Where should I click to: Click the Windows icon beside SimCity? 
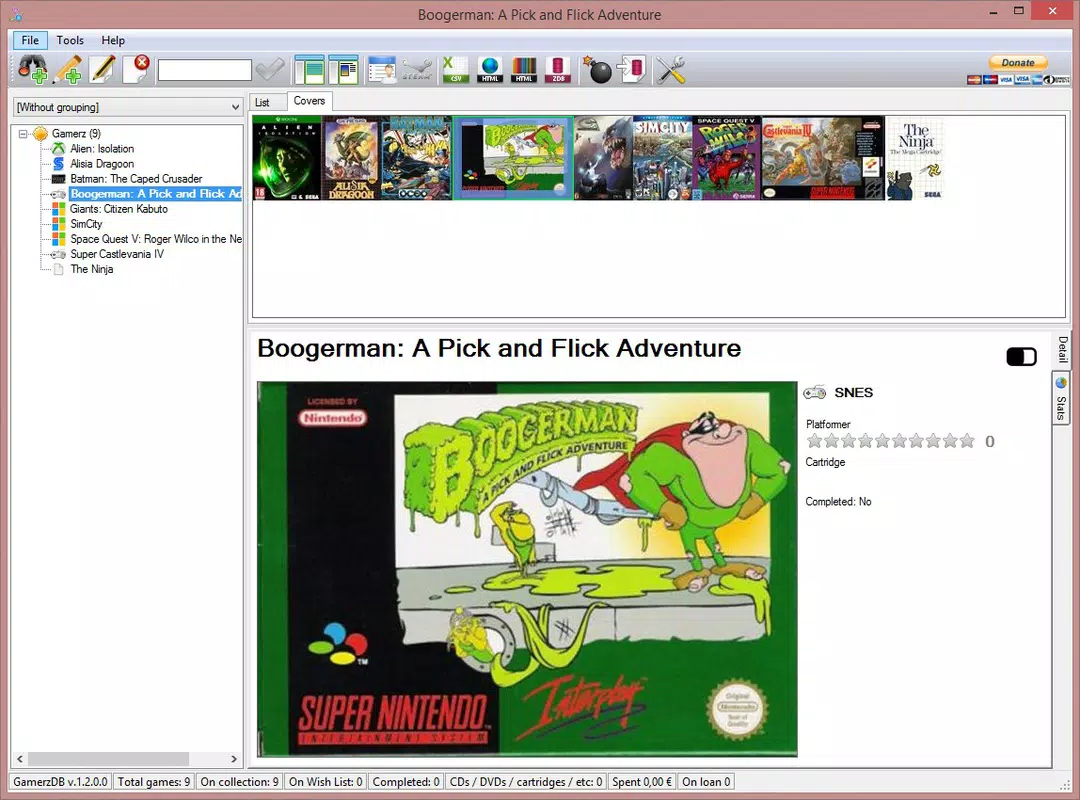(59, 224)
